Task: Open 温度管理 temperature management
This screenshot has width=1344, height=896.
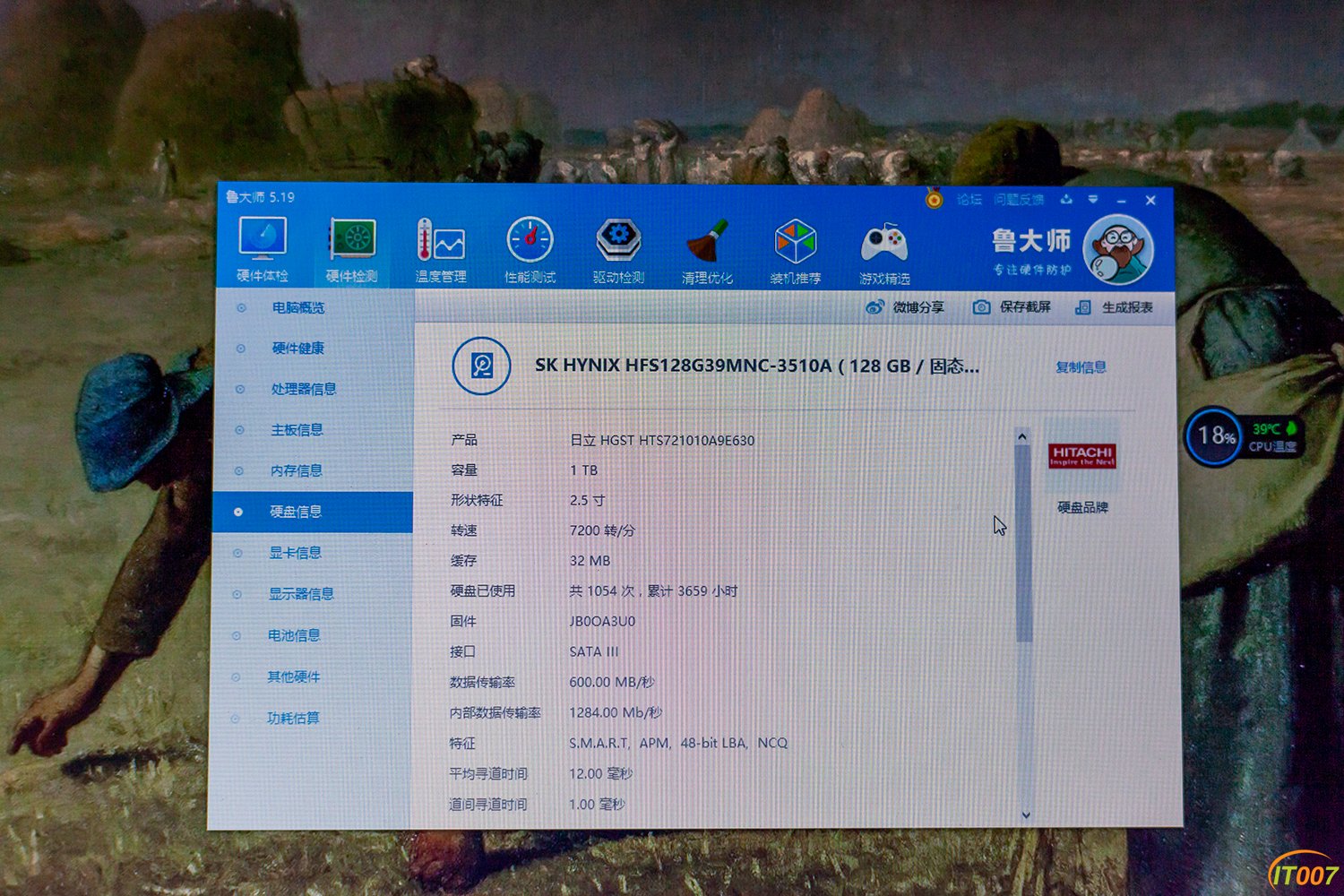Action: pyautogui.click(x=441, y=251)
